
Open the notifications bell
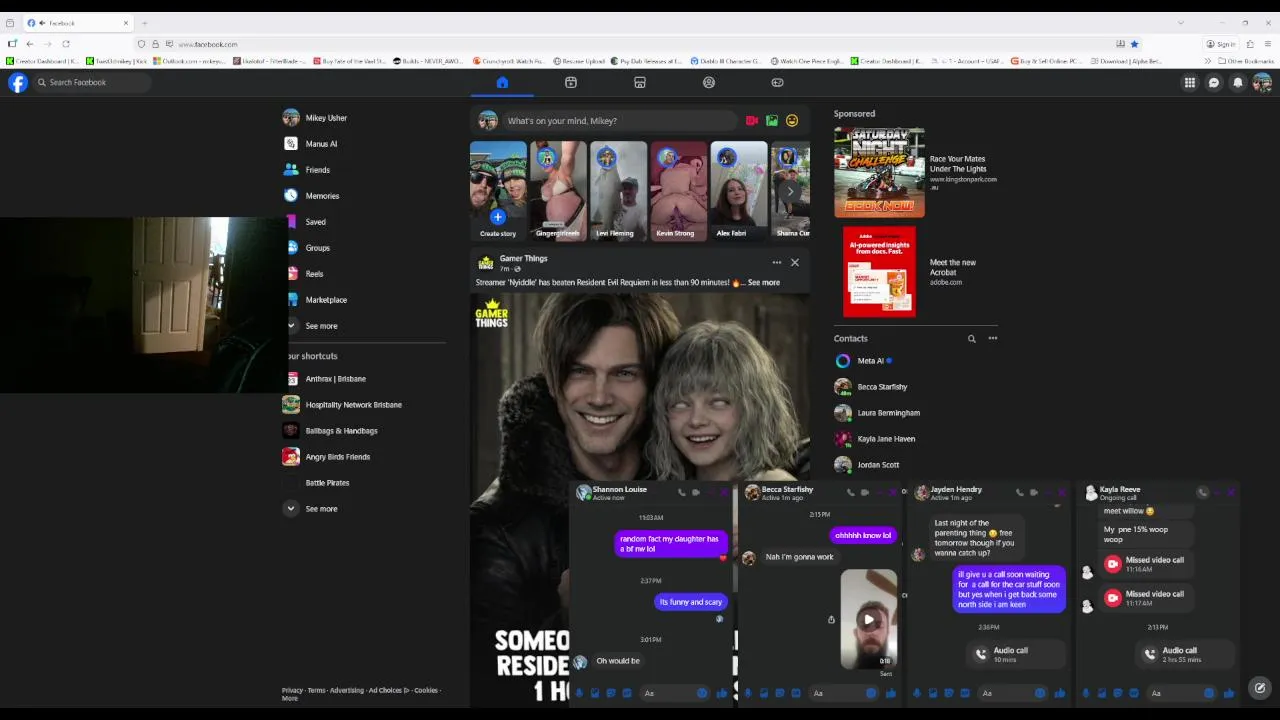click(1238, 83)
